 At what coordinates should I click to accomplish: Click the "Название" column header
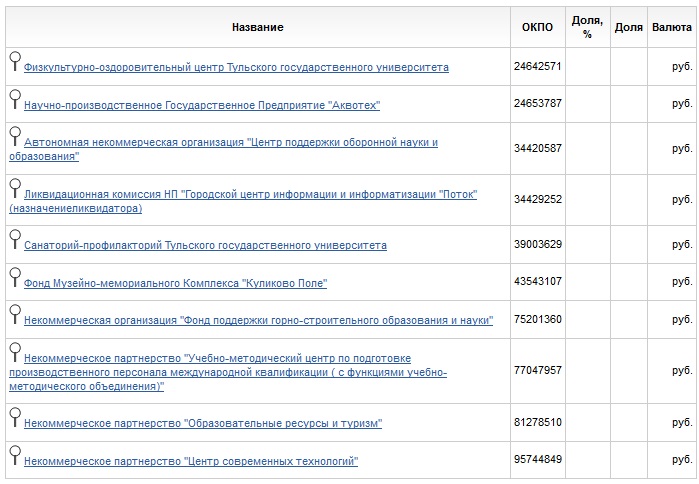coord(257,27)
